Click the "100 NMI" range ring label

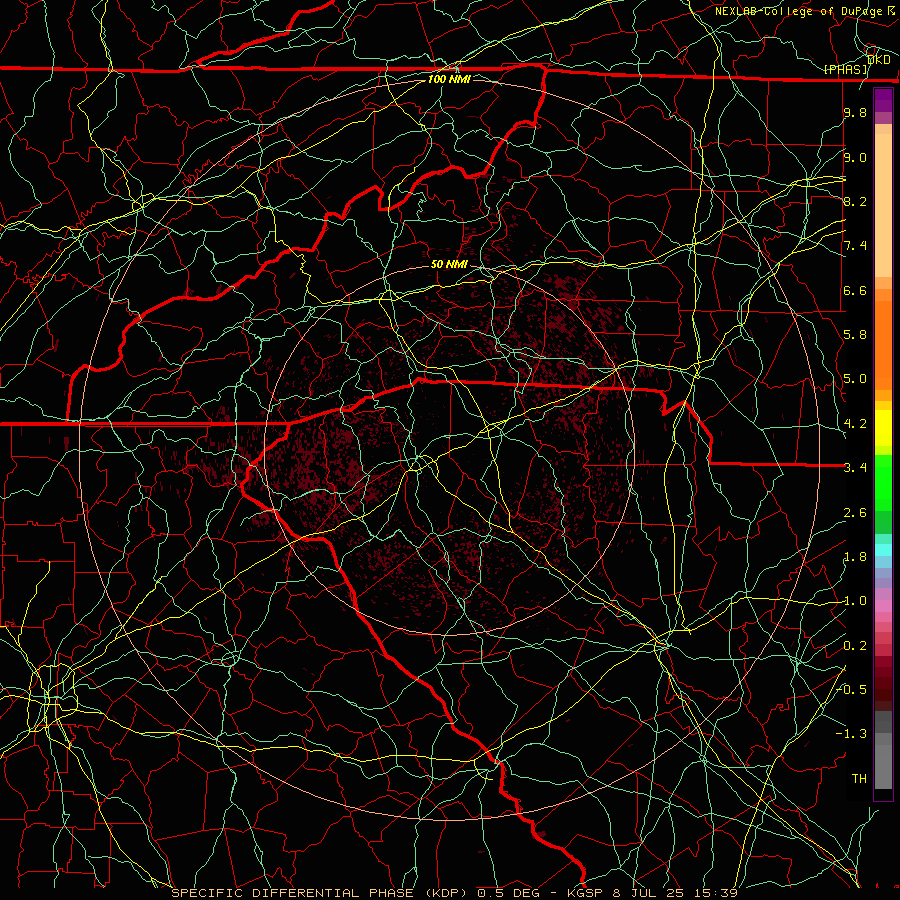click(449, 79)
